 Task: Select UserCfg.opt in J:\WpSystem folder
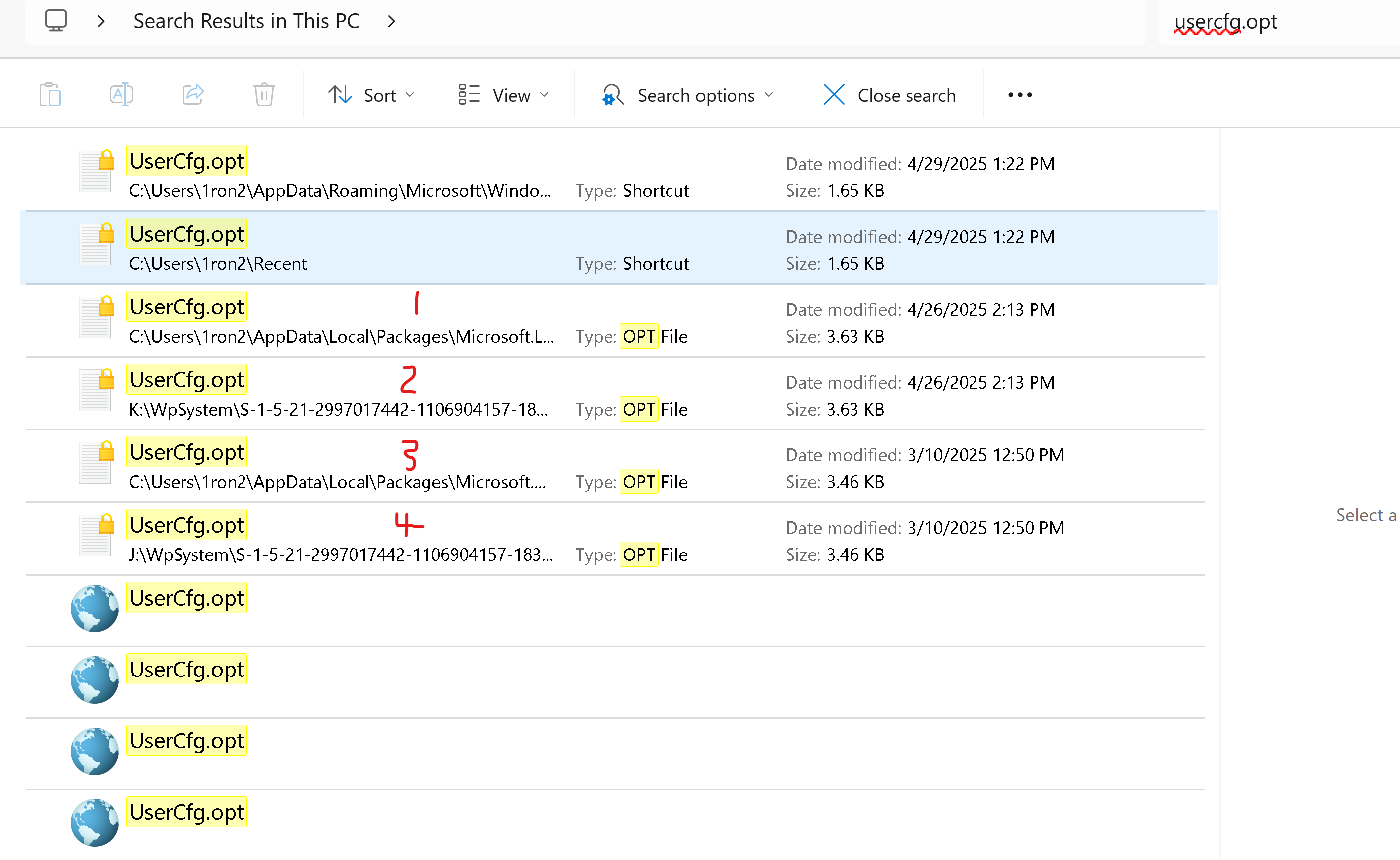pyautogui.click(x=186, y=525)
